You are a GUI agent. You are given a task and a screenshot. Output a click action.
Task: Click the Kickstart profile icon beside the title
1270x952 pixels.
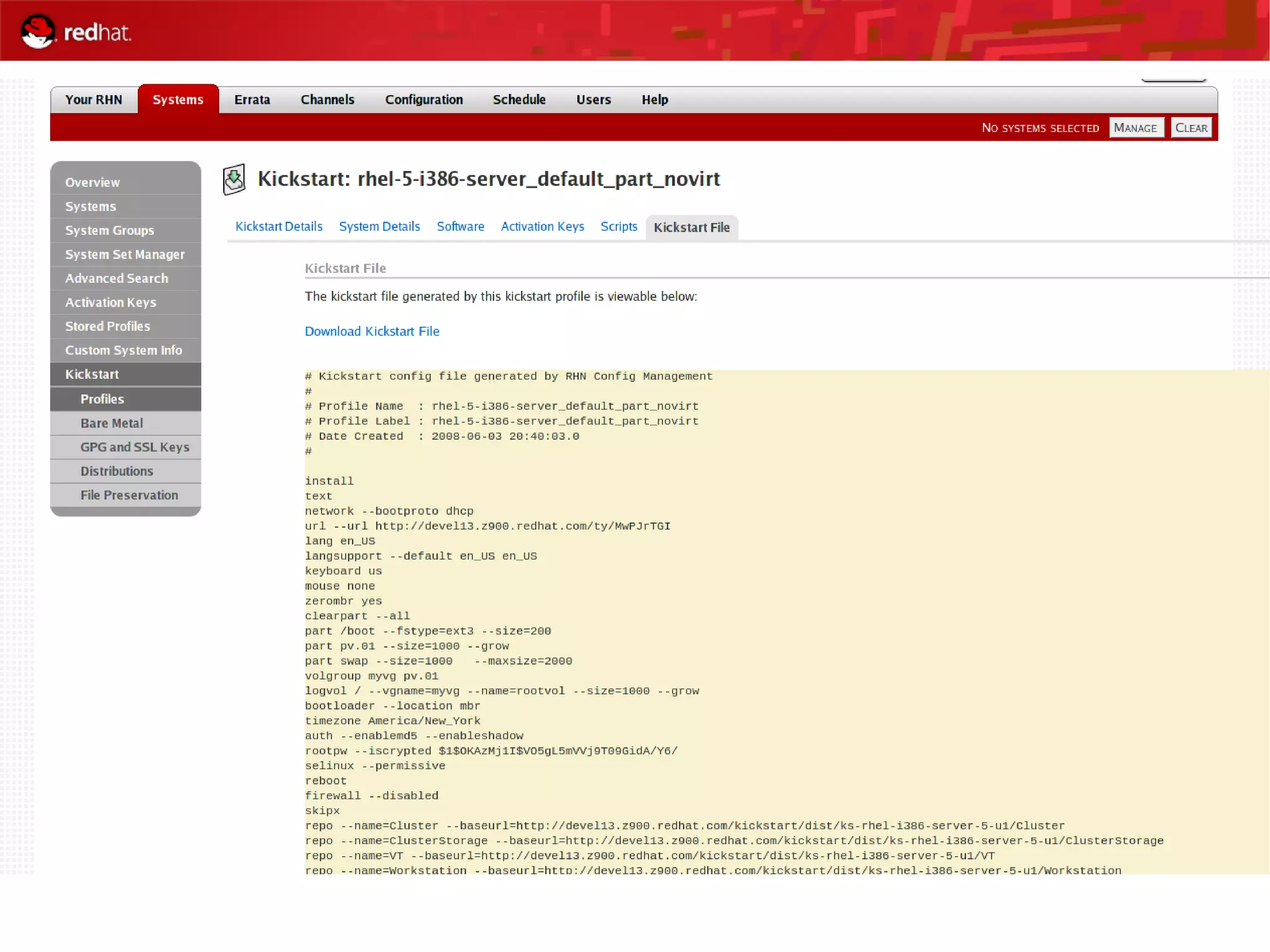tap(234, 180)
